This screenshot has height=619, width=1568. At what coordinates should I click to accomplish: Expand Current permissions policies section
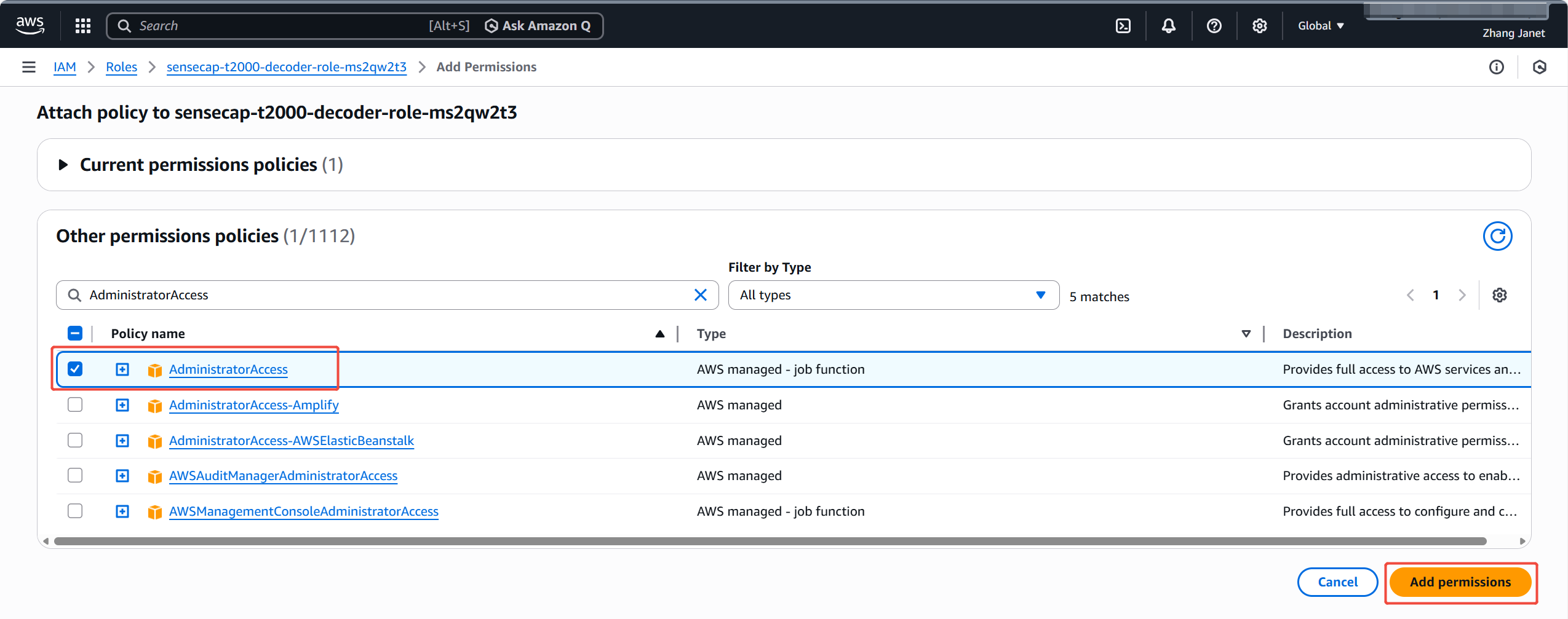63,165
